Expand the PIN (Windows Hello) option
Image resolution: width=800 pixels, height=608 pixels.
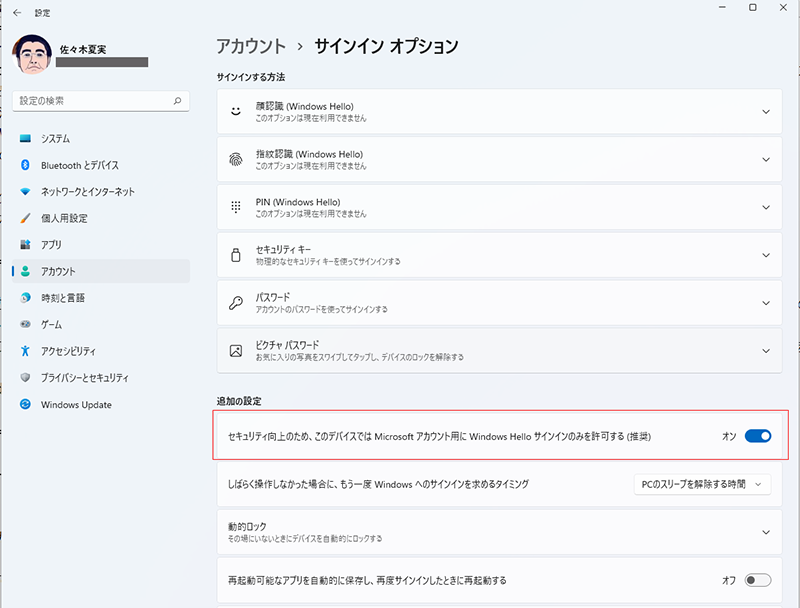click(x=766, y=207)
